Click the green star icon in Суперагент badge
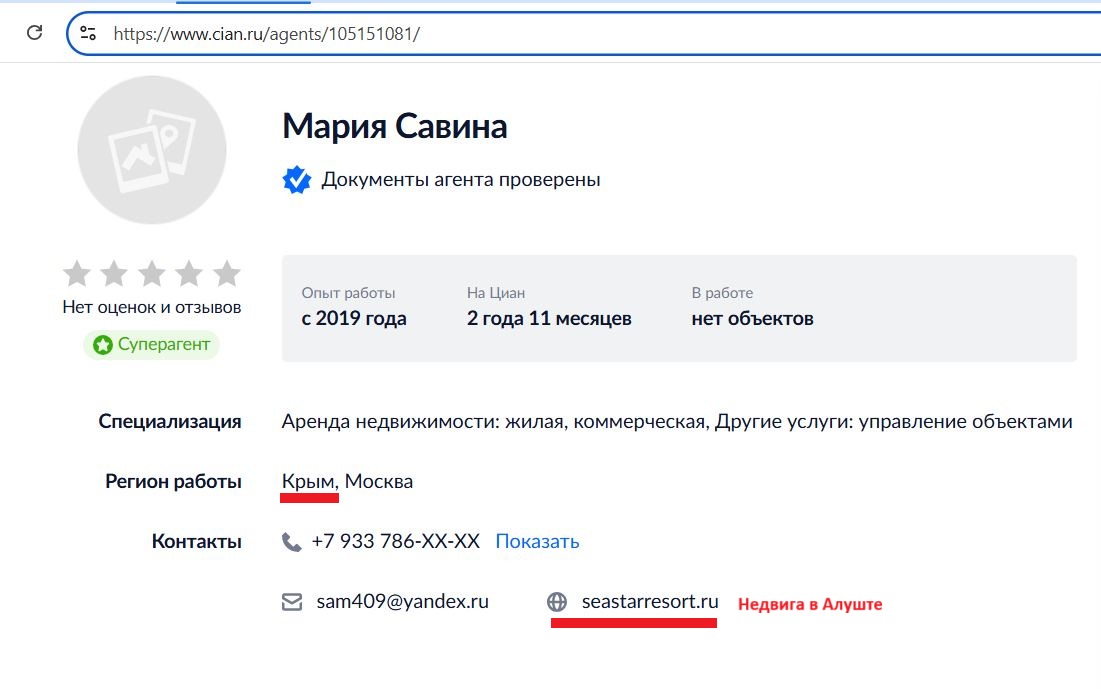 [x=103, y=345]
